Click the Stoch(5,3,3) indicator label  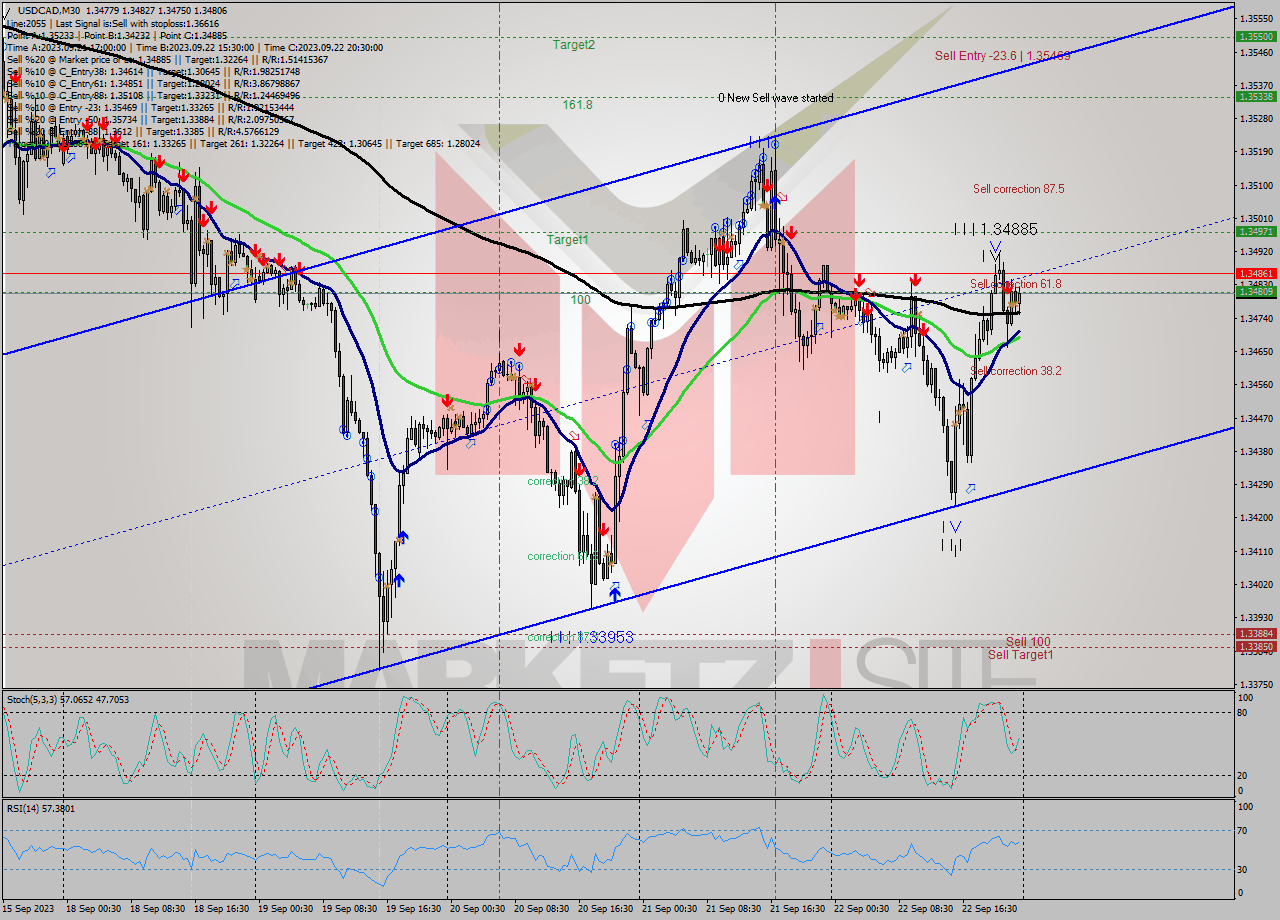point(68,700)
